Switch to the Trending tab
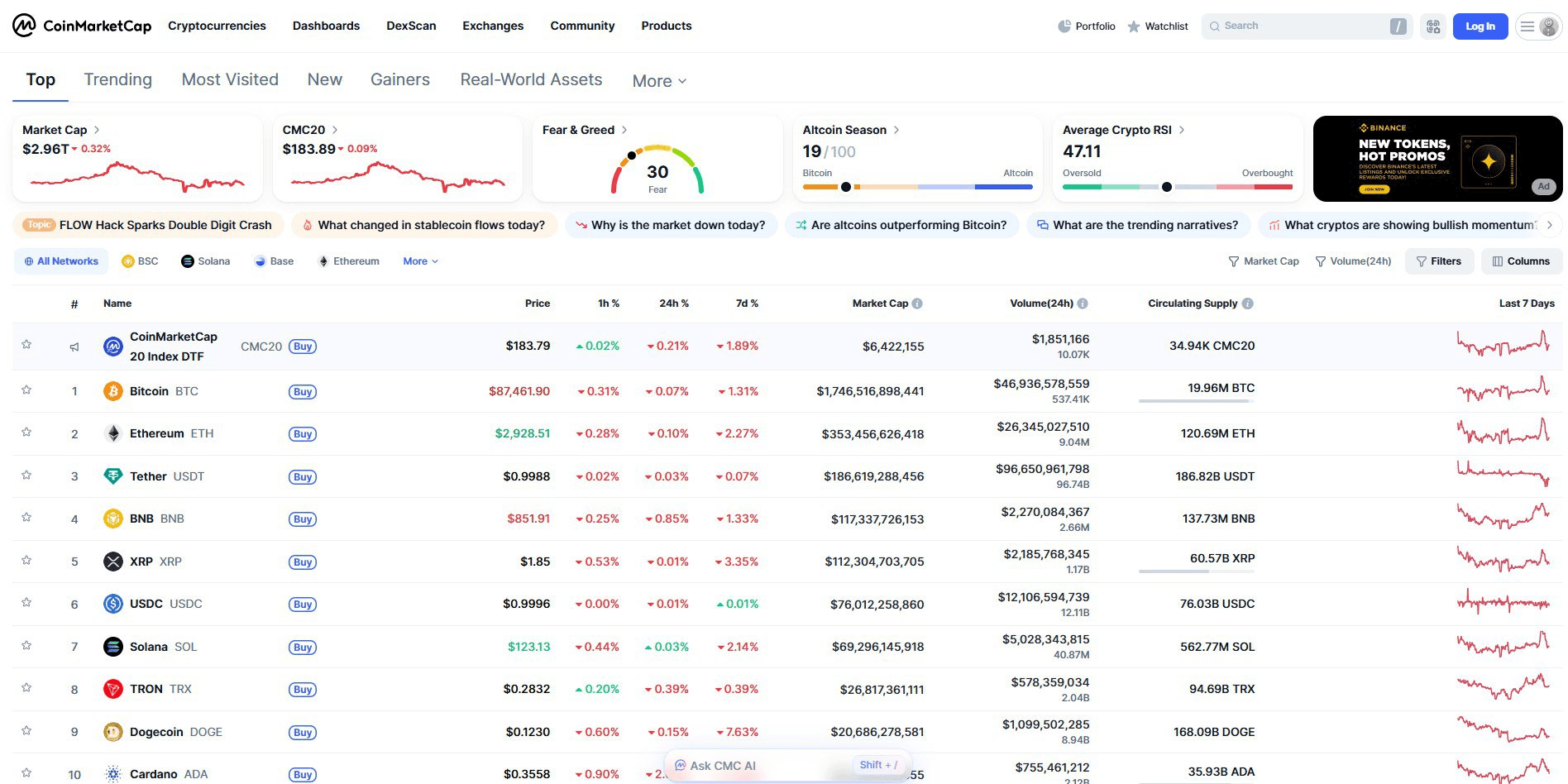The image size is (1568, 784). [118, 79]
